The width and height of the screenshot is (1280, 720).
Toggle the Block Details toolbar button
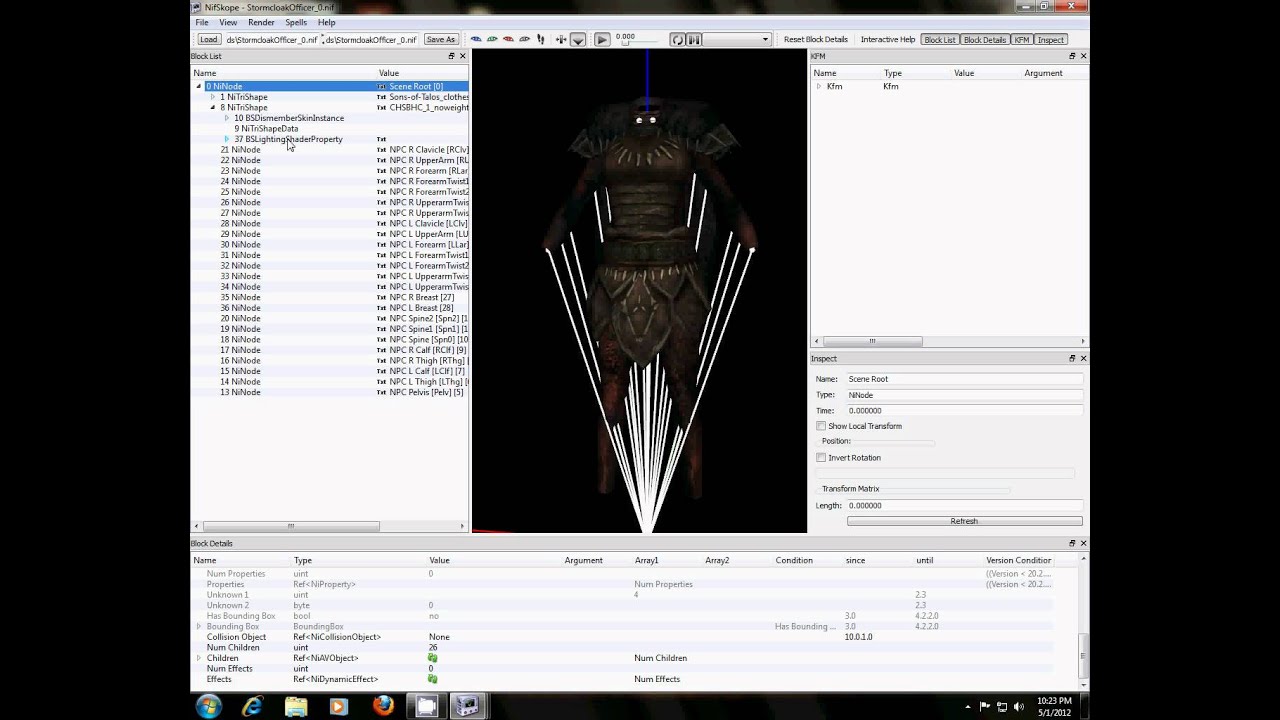click(x=985, y=39)
